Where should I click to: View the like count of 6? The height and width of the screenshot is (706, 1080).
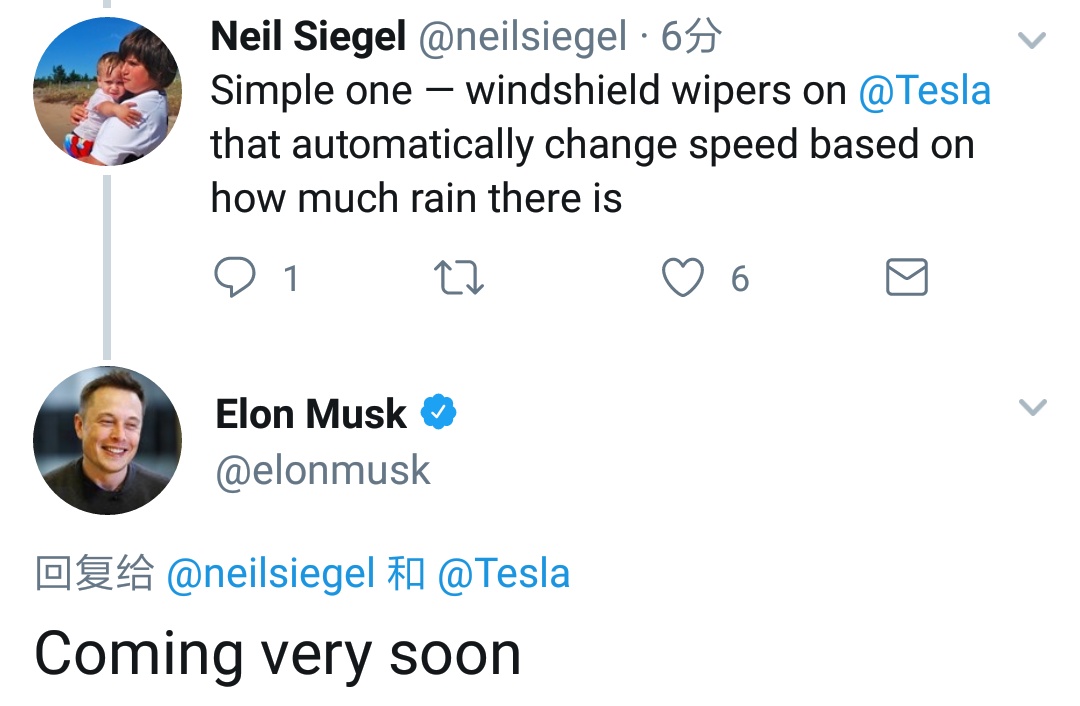click(x=740, y=279)
